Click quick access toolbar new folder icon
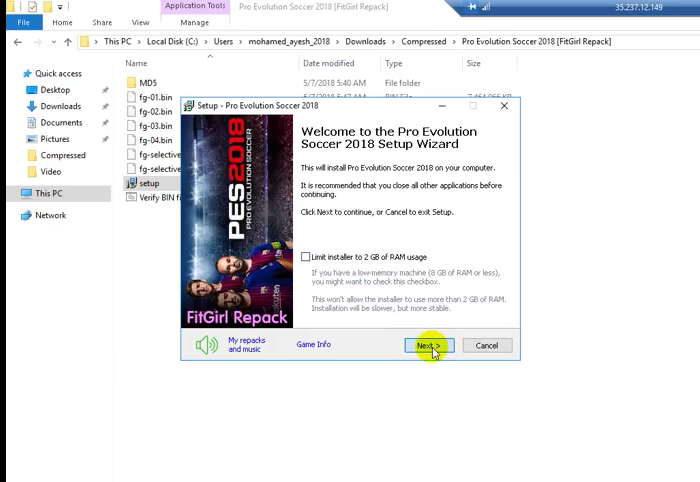The height and width of the screenshot is (482, 700). pos(47,6)
